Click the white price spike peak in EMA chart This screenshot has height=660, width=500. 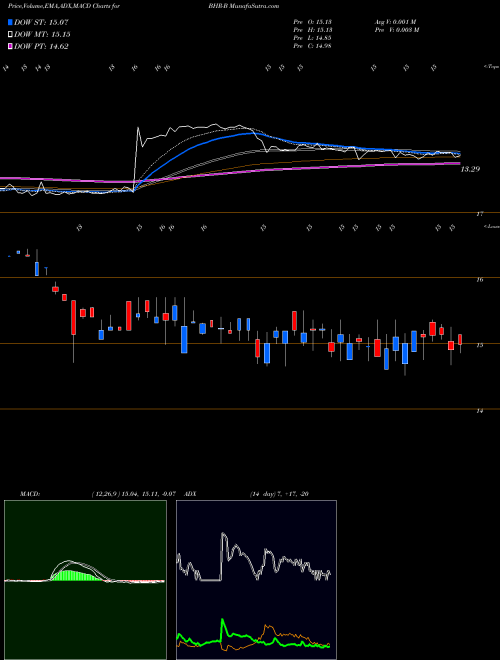point(138,128)
